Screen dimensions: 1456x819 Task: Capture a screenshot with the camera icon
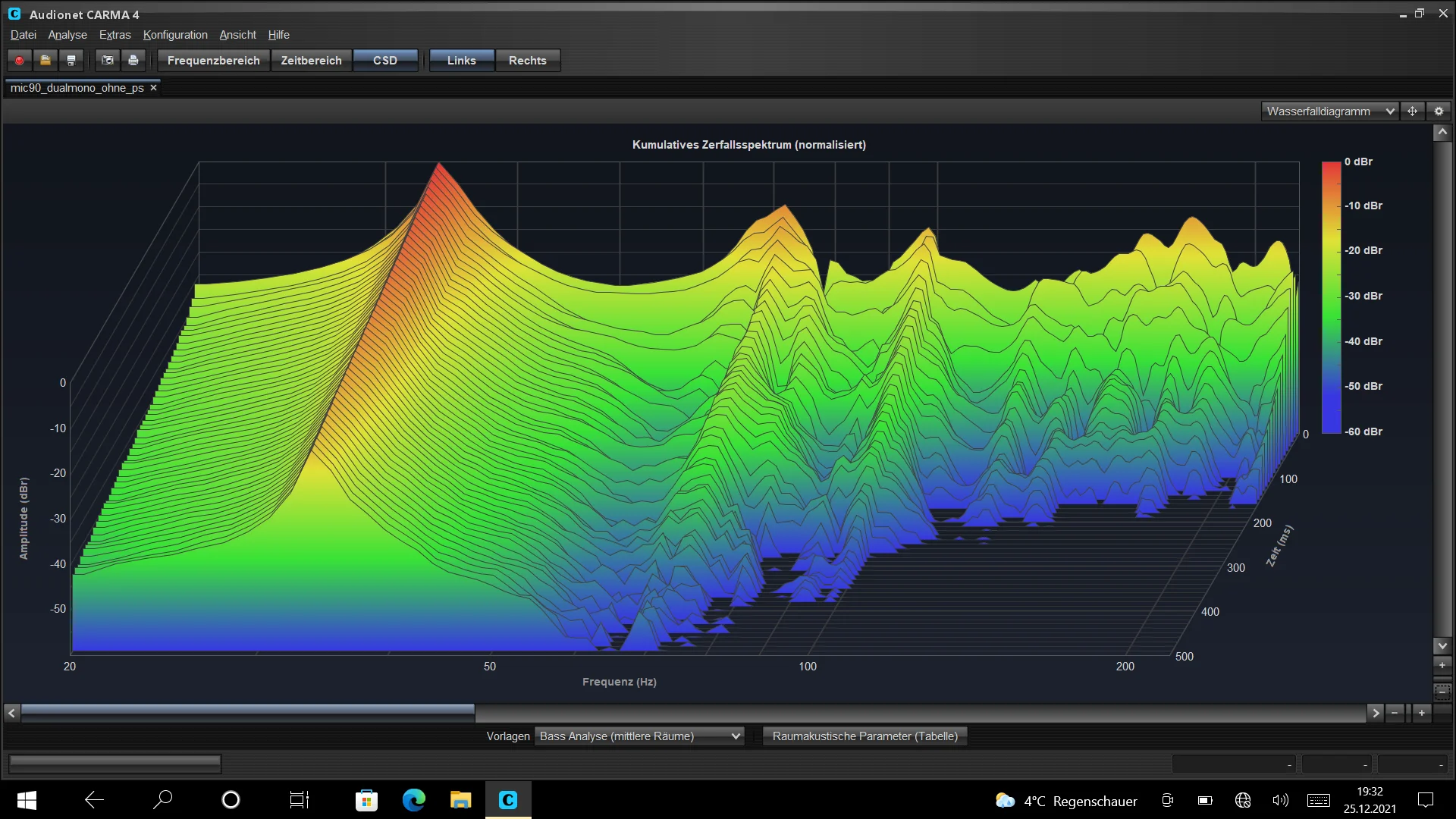[108, 60]
